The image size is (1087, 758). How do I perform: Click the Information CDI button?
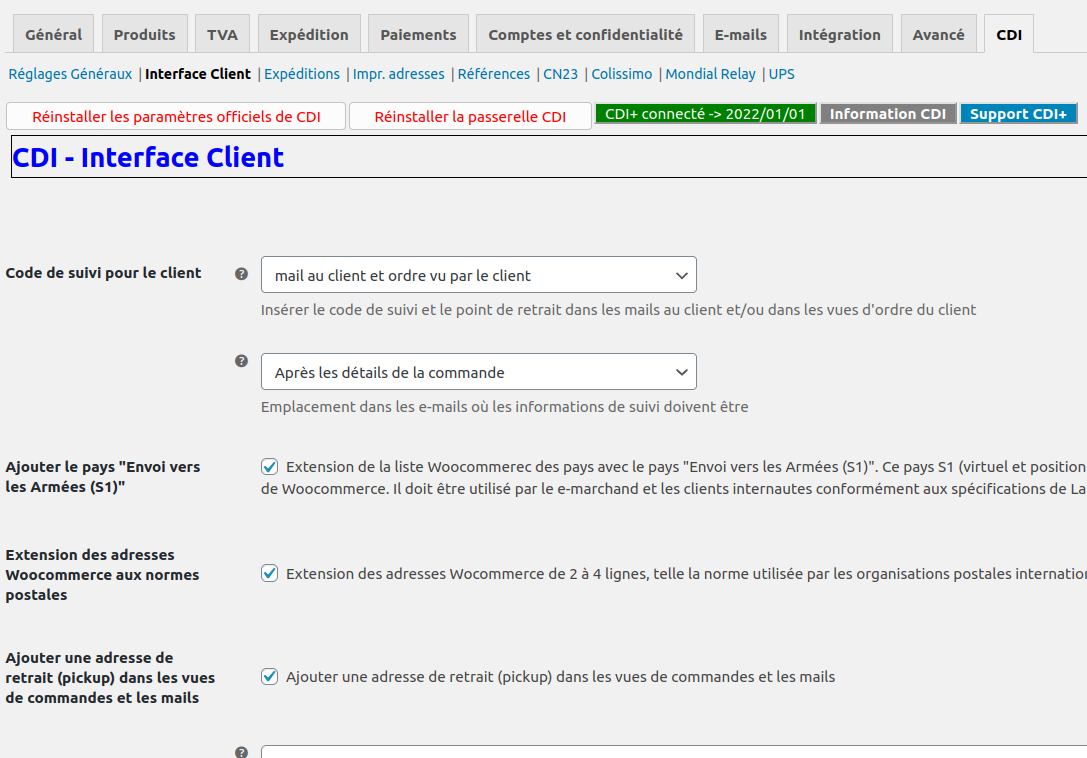tap(888, 114)
